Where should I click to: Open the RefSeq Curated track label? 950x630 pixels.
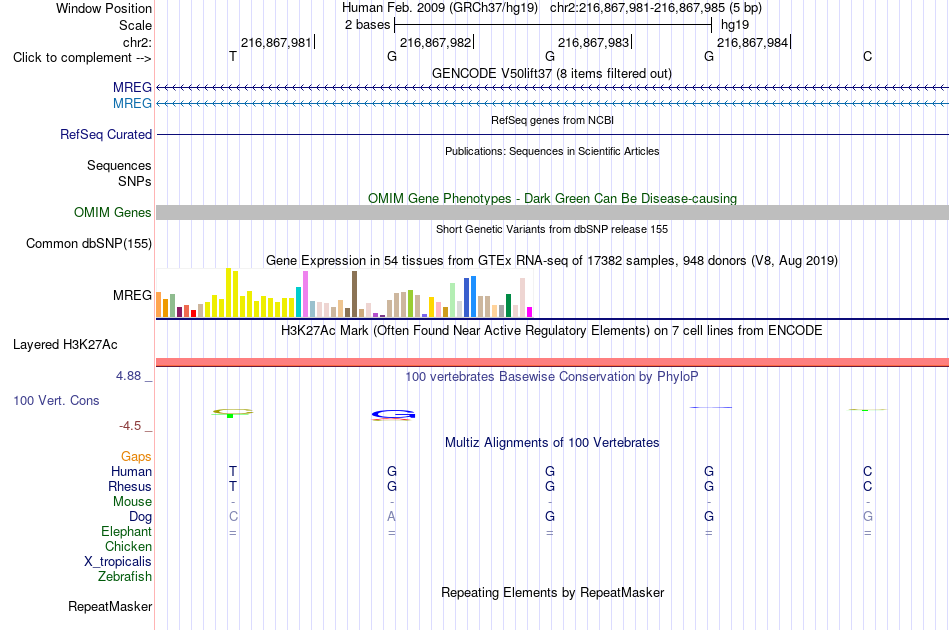[x=106, y=134]
